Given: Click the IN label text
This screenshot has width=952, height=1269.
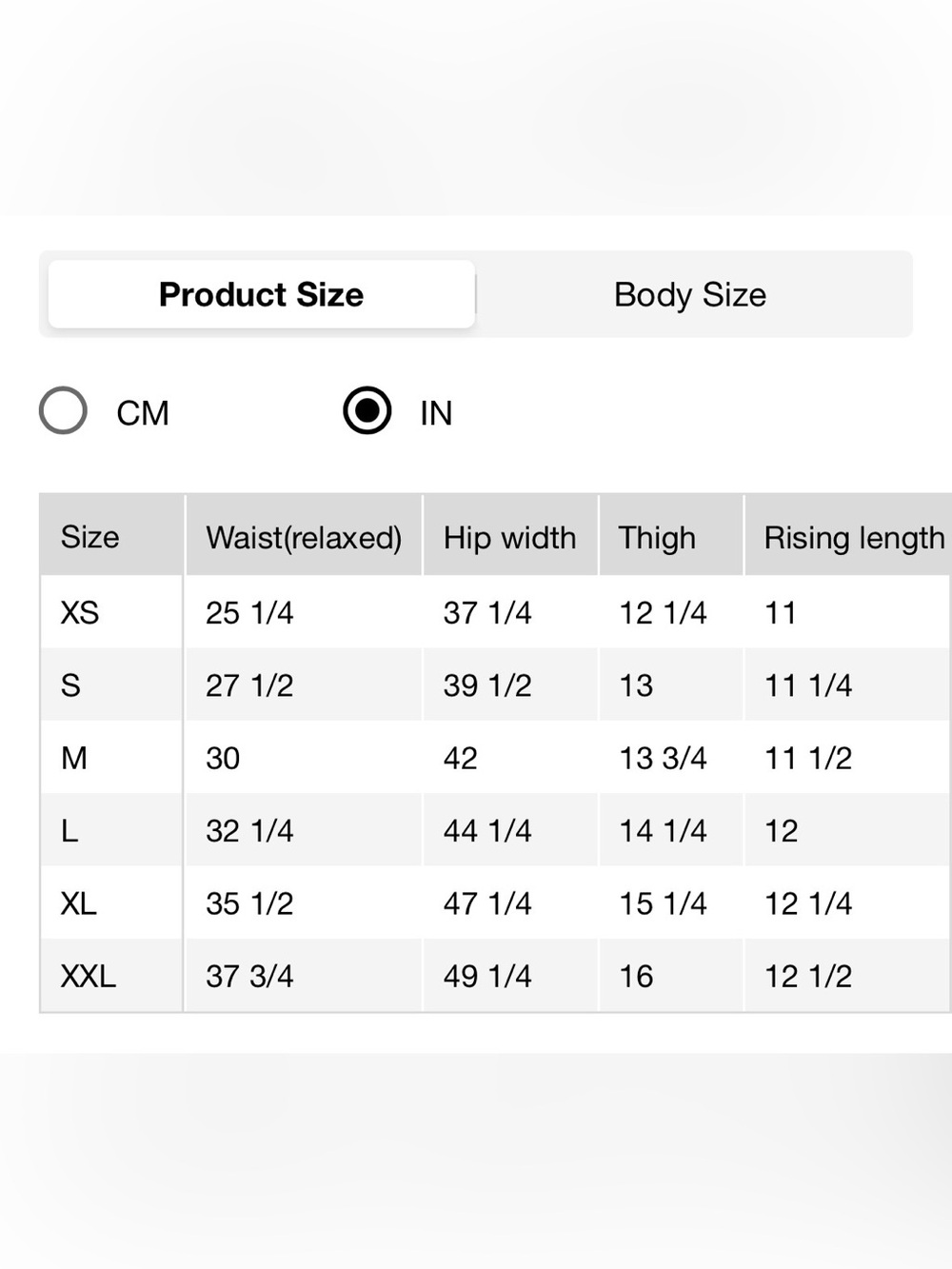Looking at the screenshot, I should [436, 413].
